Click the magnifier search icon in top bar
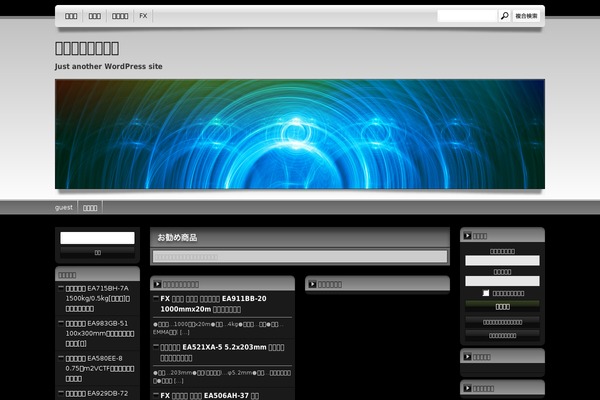Image resolution: width=600 pixels, height=400 pixels. (x=505, y=16)
